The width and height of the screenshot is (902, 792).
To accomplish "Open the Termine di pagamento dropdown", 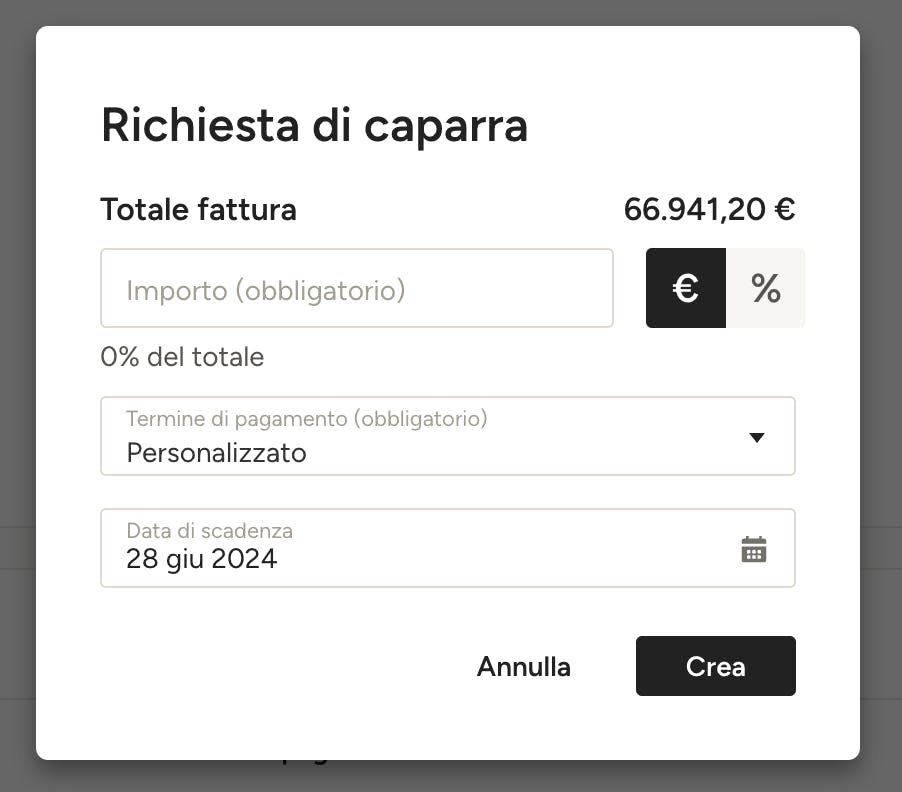I will pyautogui.click(x=448, y=436).
